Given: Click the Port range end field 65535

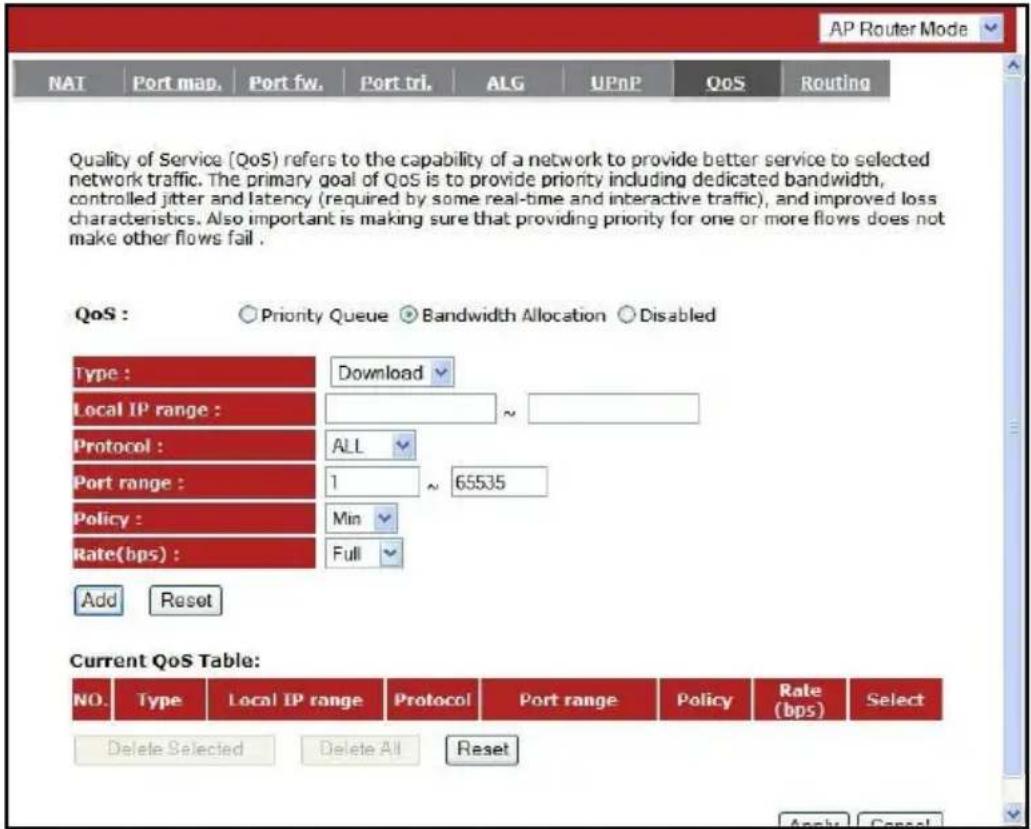Looking at the screenshot, I should 498,482.
